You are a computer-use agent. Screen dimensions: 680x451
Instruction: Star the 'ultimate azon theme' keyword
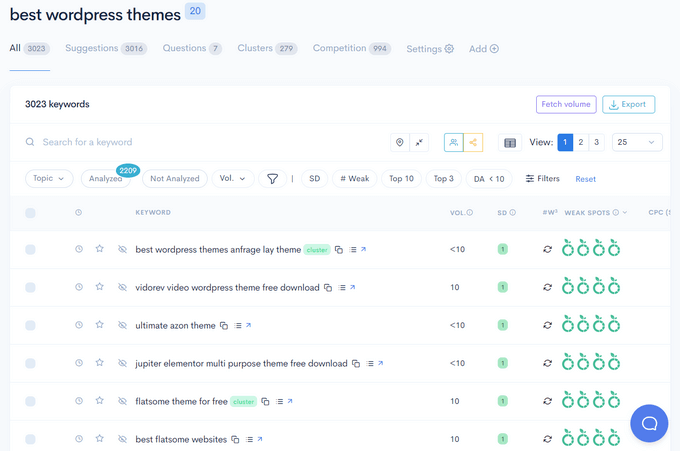99,325
